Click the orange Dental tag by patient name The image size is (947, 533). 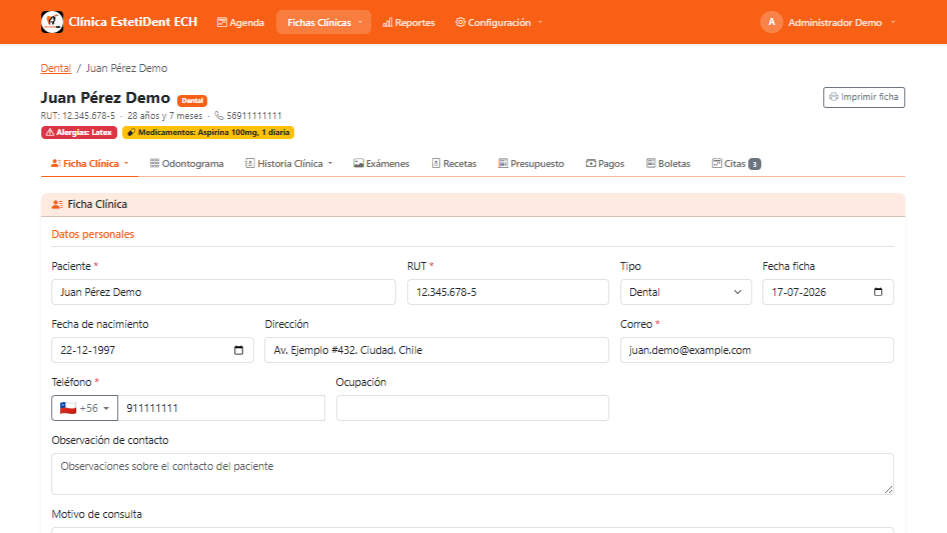(192, 100)
